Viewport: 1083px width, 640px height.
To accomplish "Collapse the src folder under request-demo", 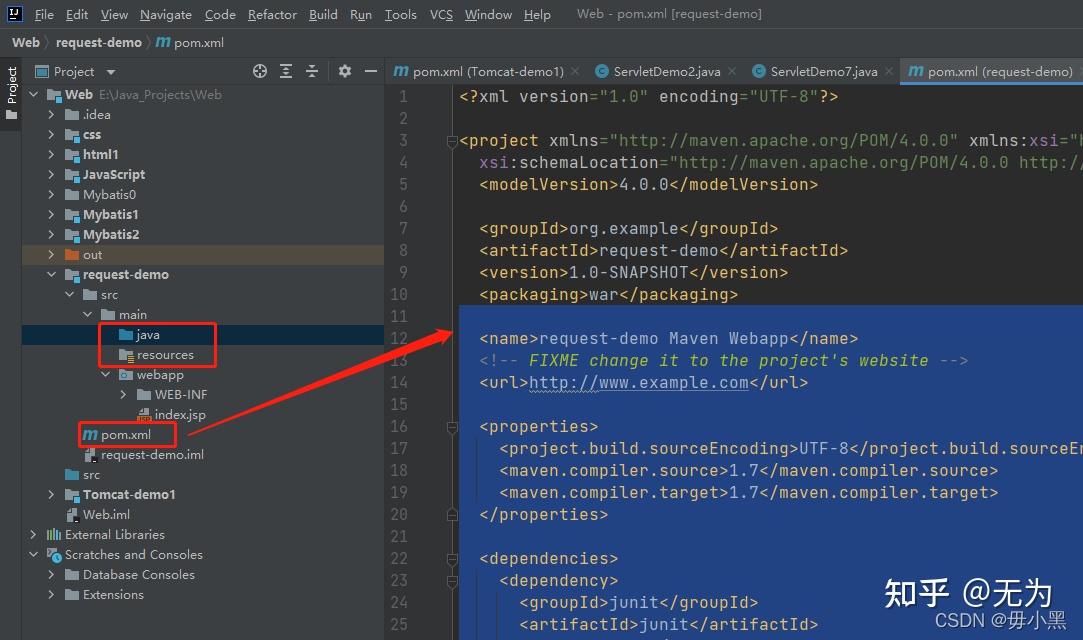I will [x=70, y=295].
